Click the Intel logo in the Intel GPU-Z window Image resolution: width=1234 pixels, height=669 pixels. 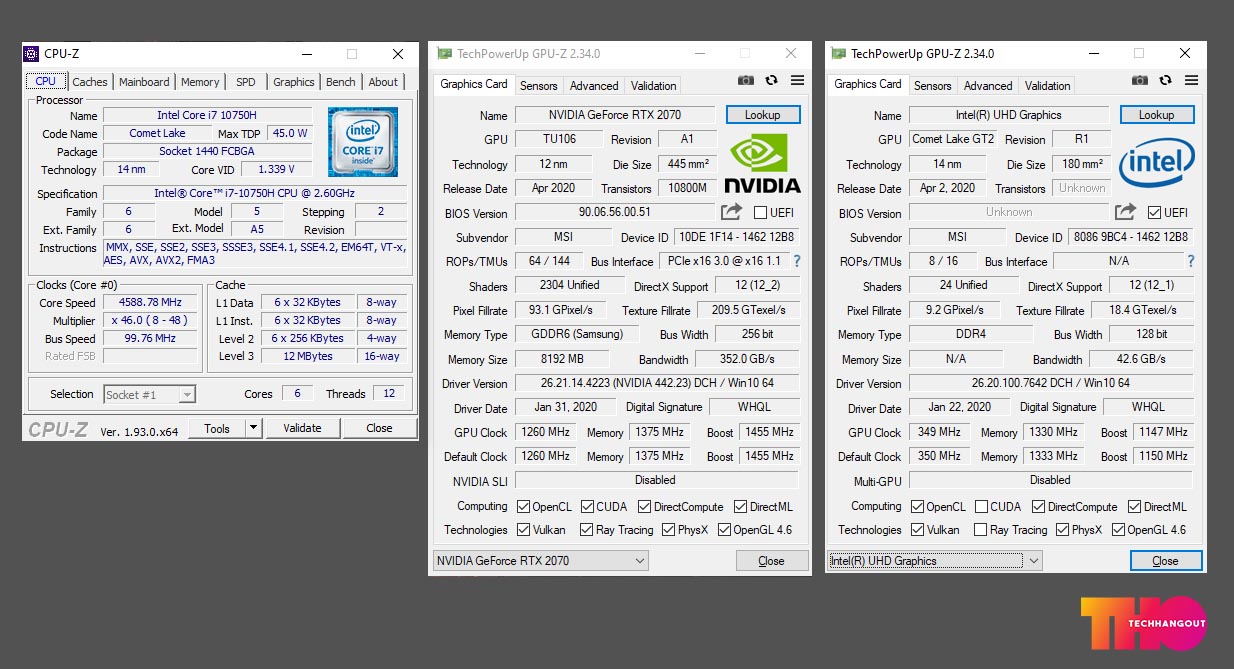[1156, 163]
